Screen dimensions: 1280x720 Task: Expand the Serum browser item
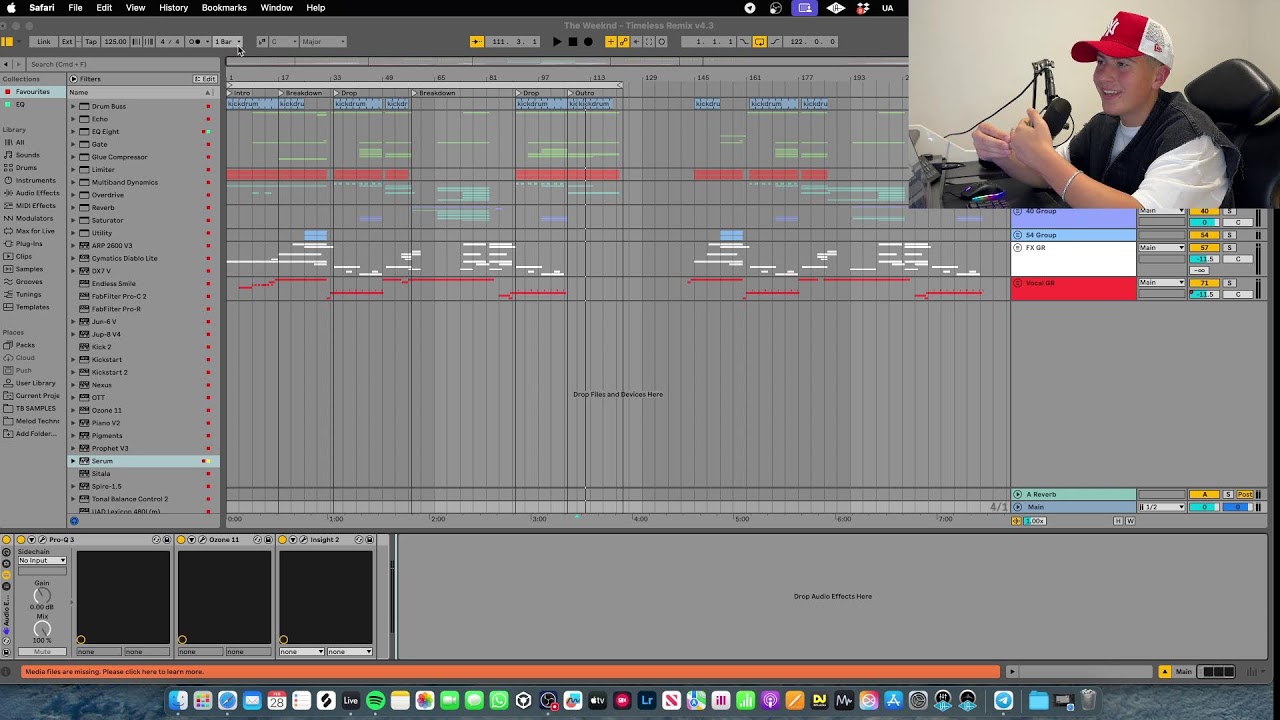[x=73, y=461]
